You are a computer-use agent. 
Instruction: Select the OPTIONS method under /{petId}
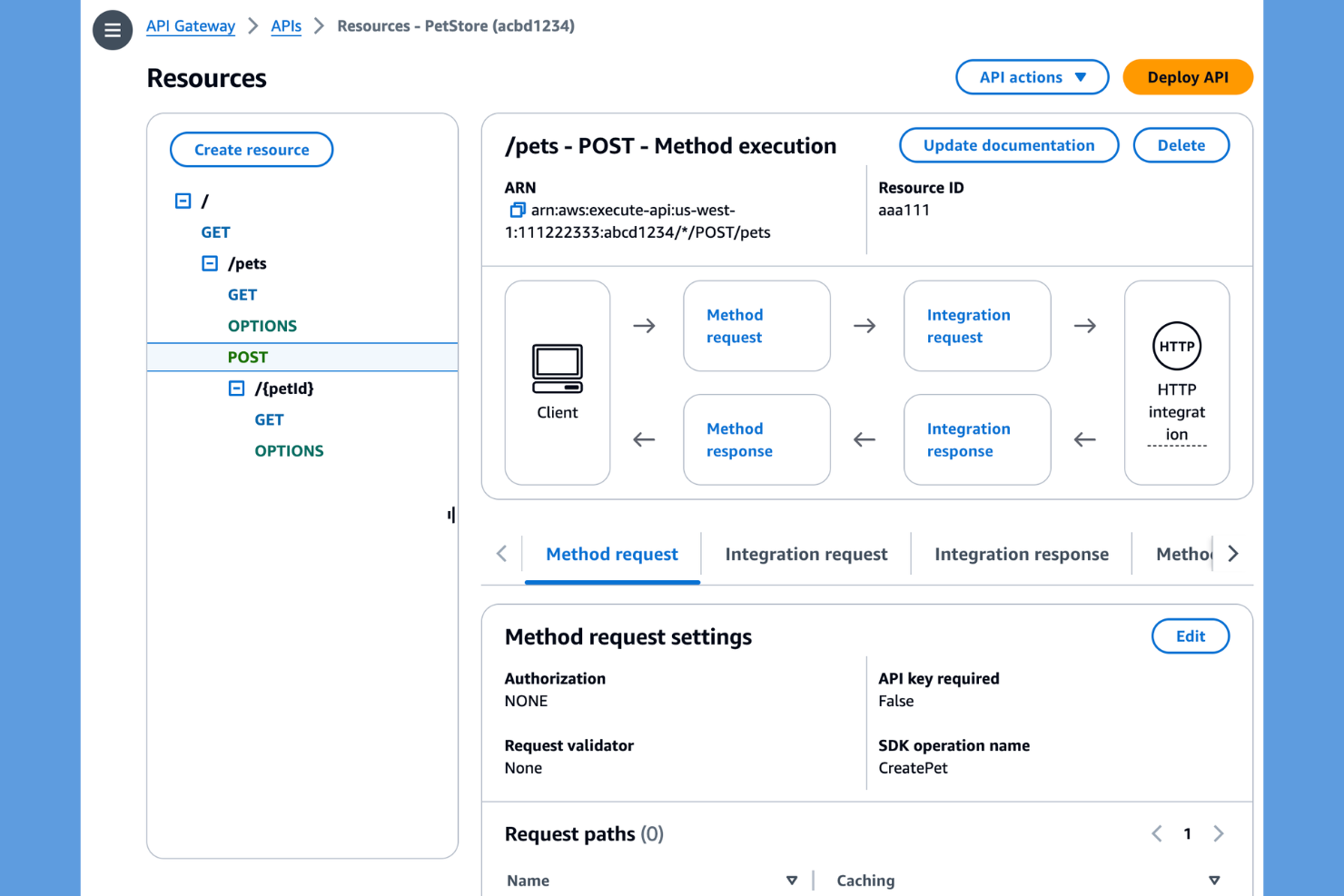(x=289, y=451)
